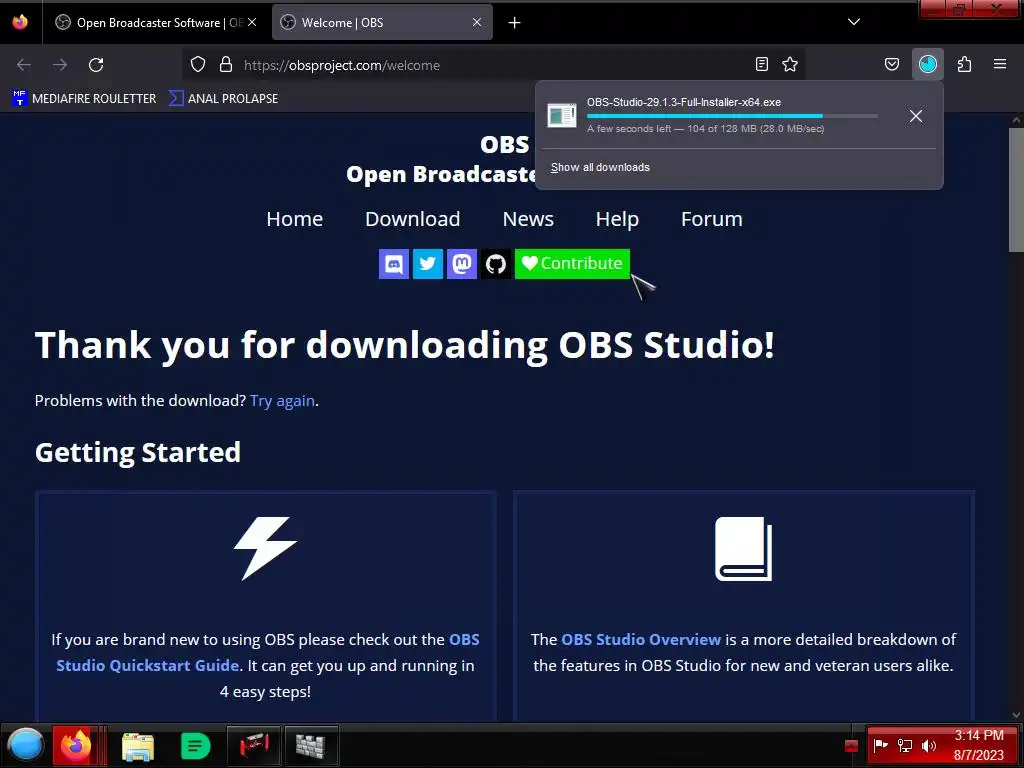This screenshot has height=768, width=1024.
Task: Open the News navigation item
Action: (528, 219)
